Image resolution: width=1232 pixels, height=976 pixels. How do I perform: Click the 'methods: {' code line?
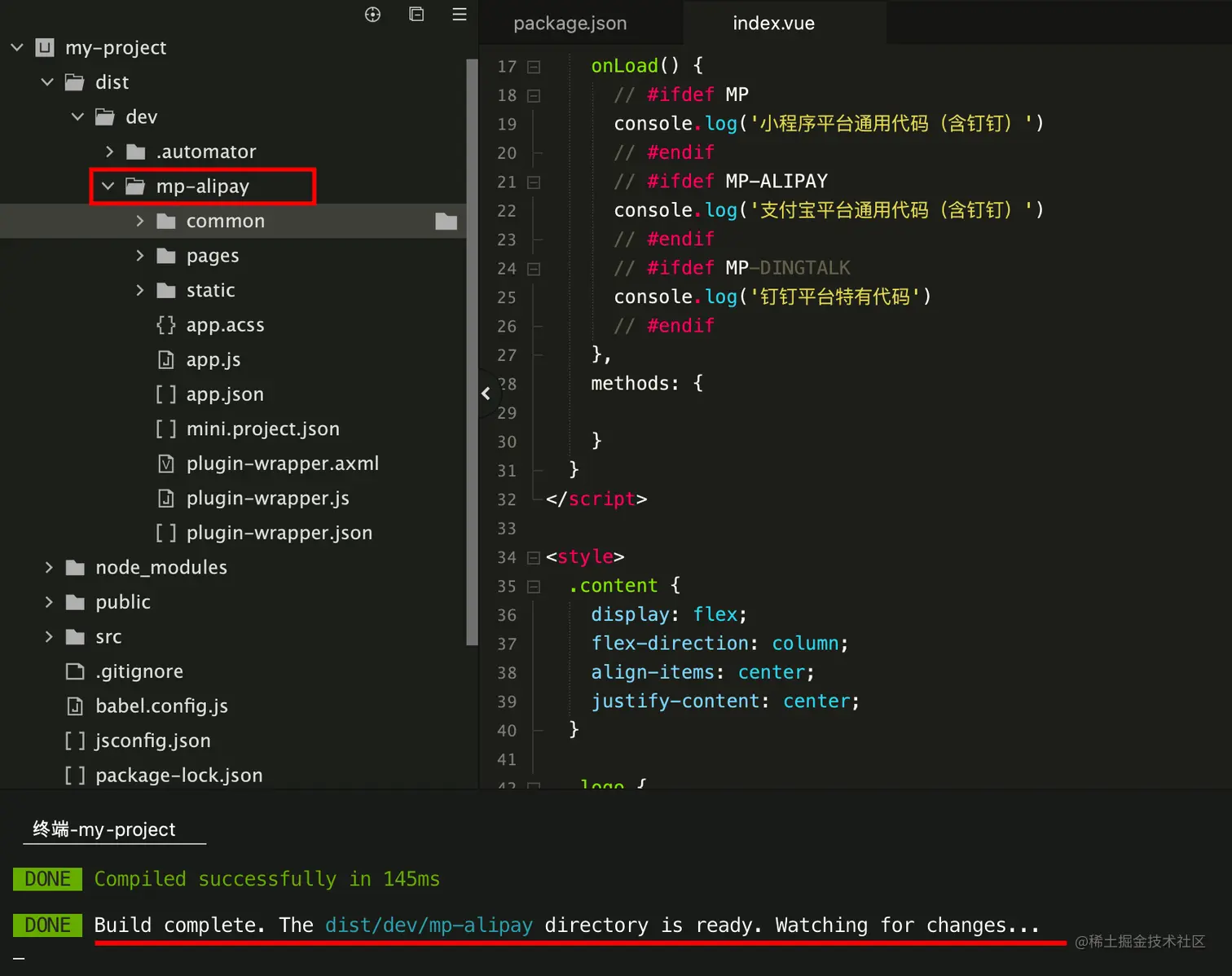tap(647, 384)
